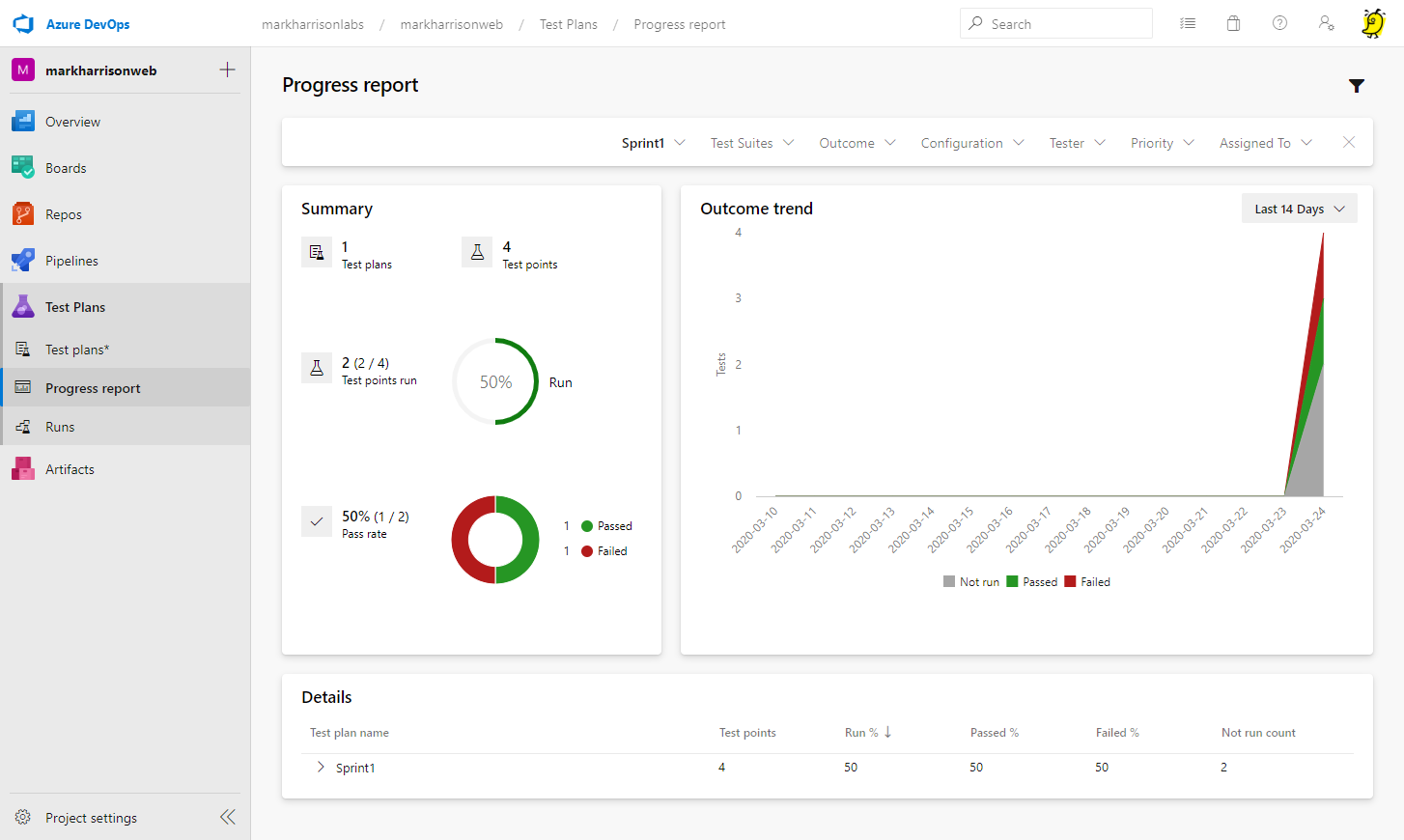Go to Pipelines in the sidebar

pos(71,261)
